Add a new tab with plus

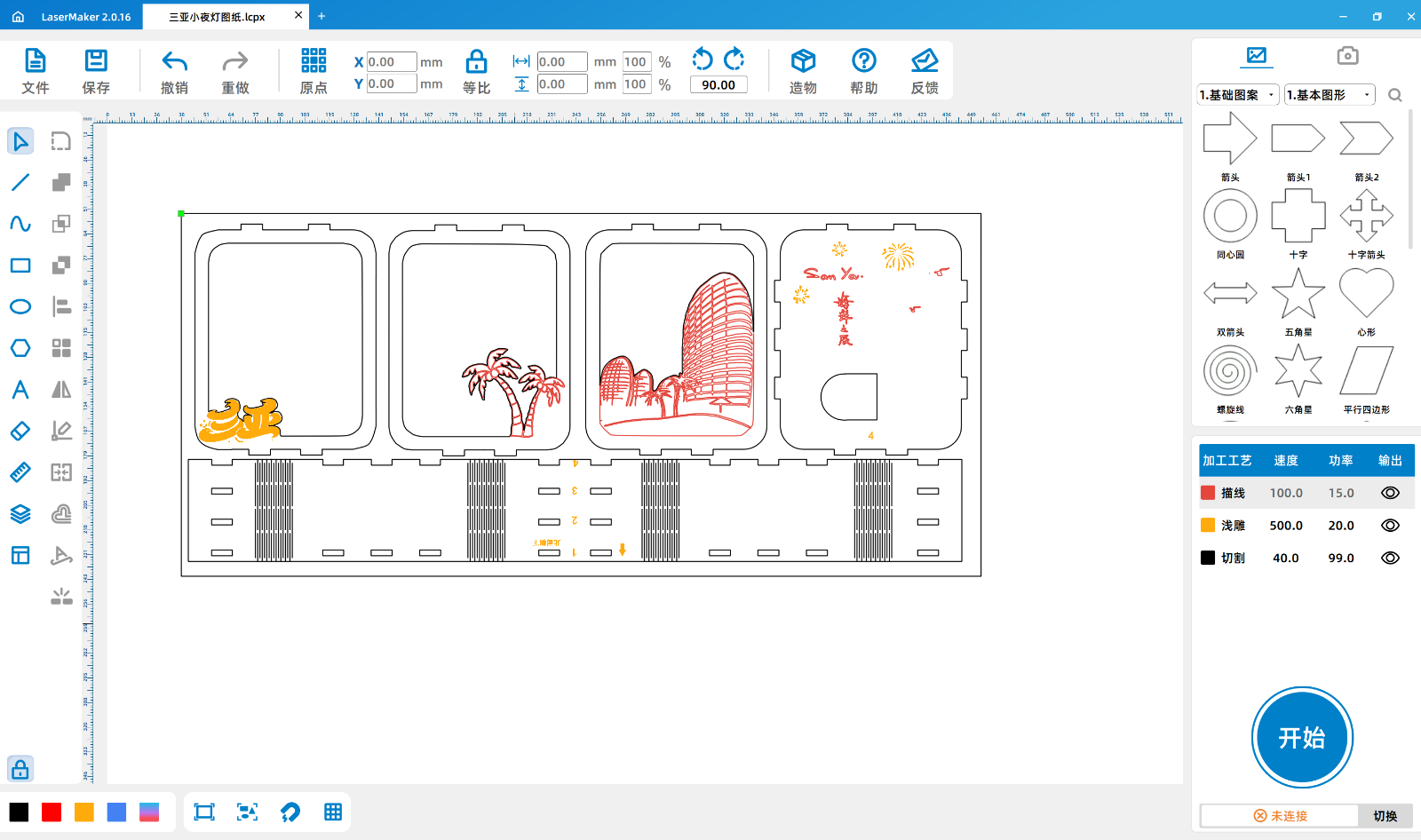point(322,16)
